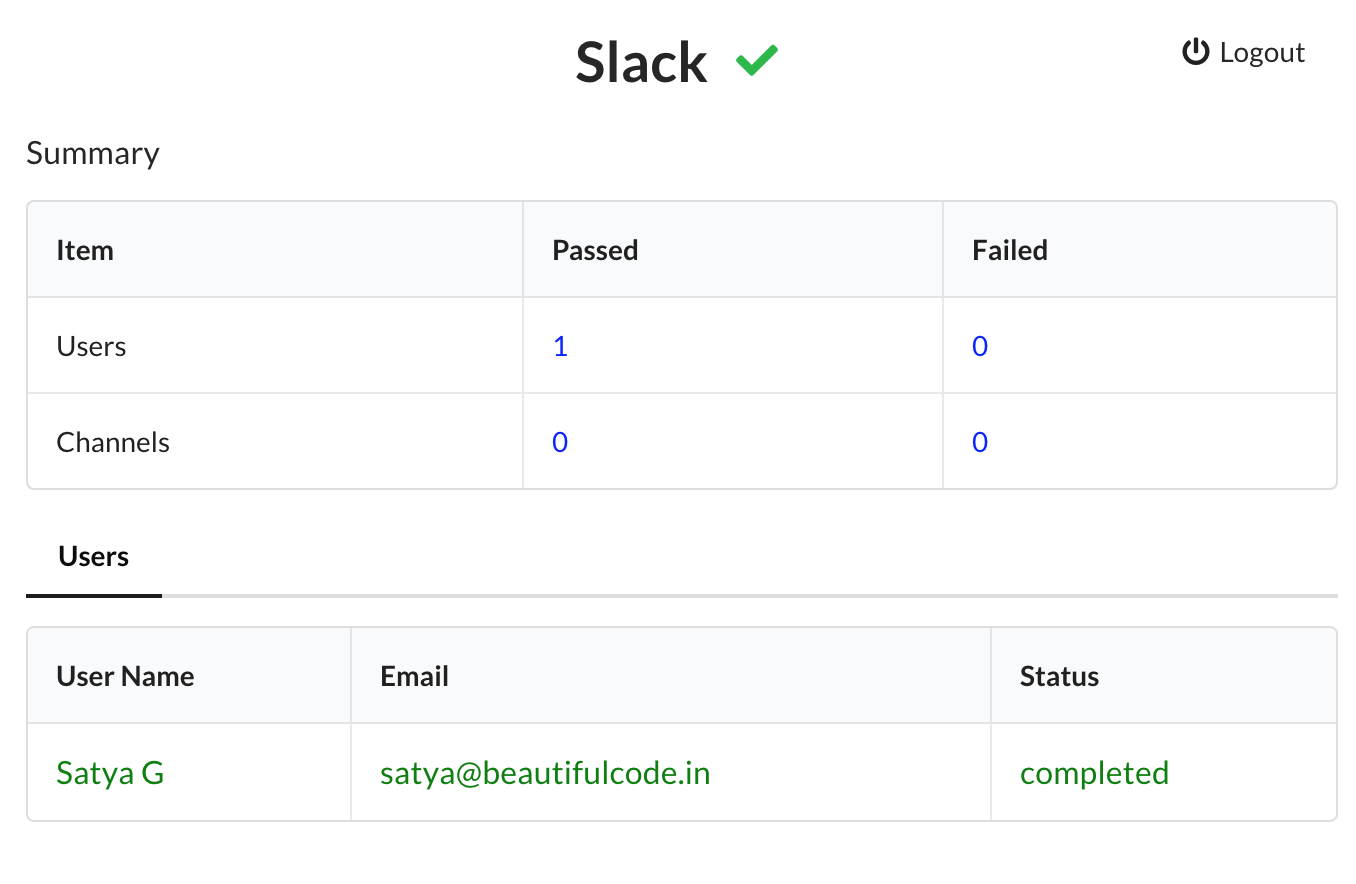1356x884 pixels.
Task: Click the Failed column header
Action: click(1008, 250)
